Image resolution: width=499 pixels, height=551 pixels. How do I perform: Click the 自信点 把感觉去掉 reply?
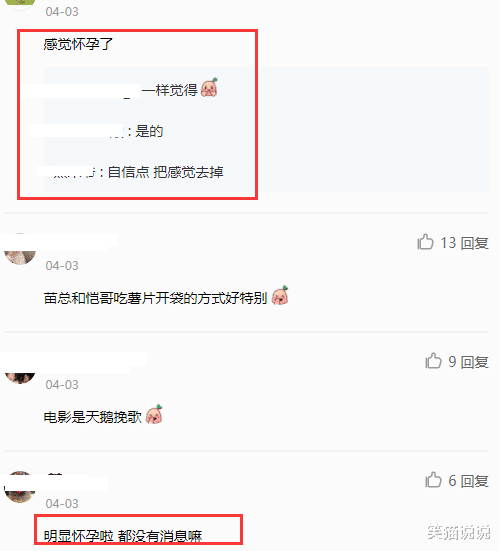(x=165, y=172)
